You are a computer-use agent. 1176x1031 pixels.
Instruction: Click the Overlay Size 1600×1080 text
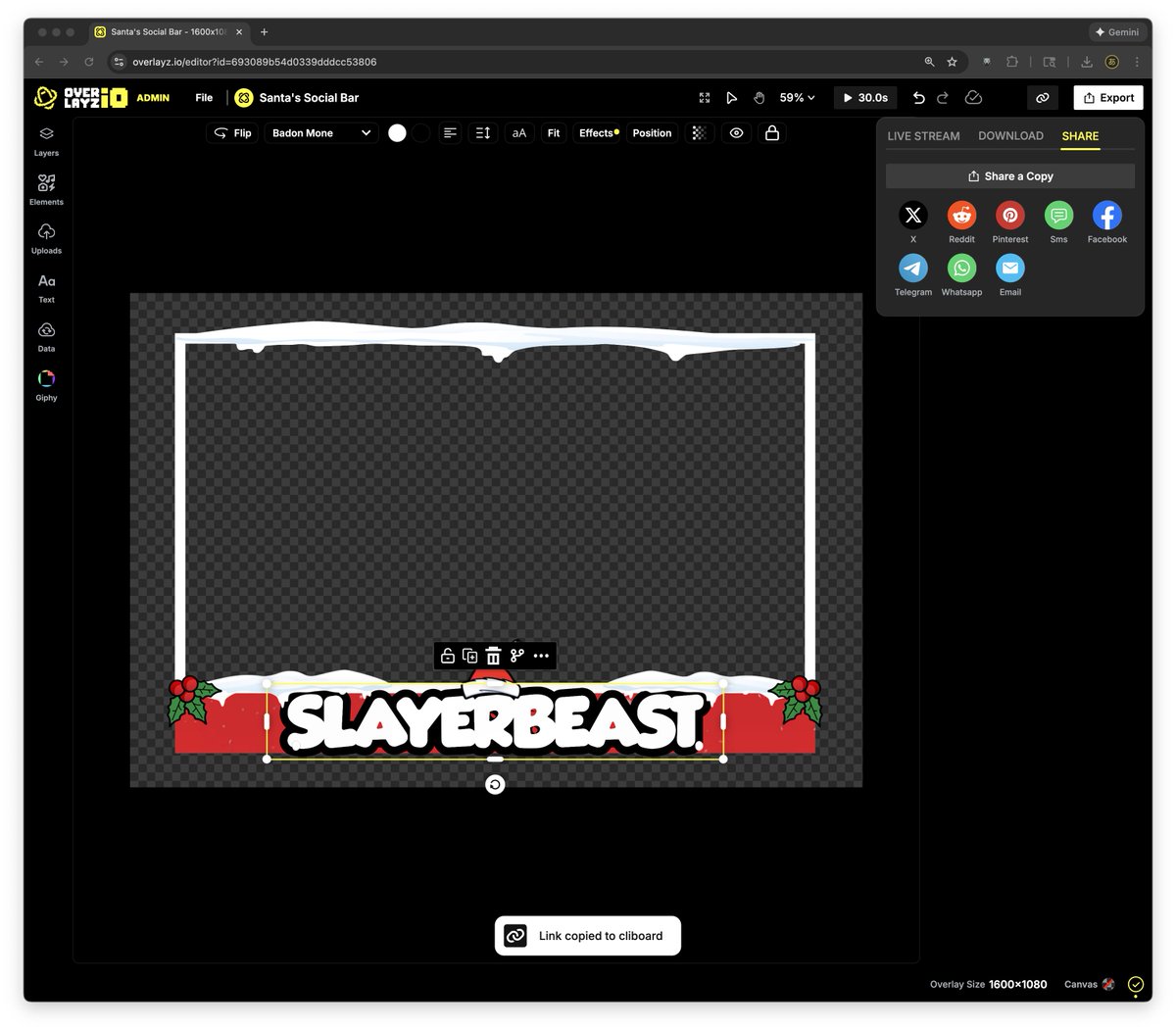coord(988,984)
